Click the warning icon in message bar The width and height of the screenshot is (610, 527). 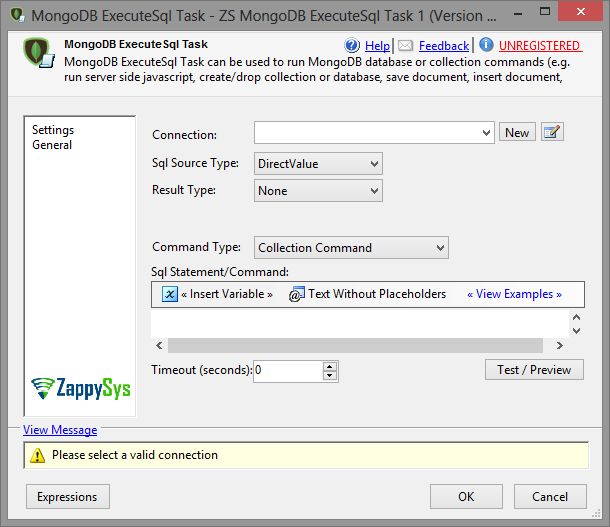(x=37, y=455)
